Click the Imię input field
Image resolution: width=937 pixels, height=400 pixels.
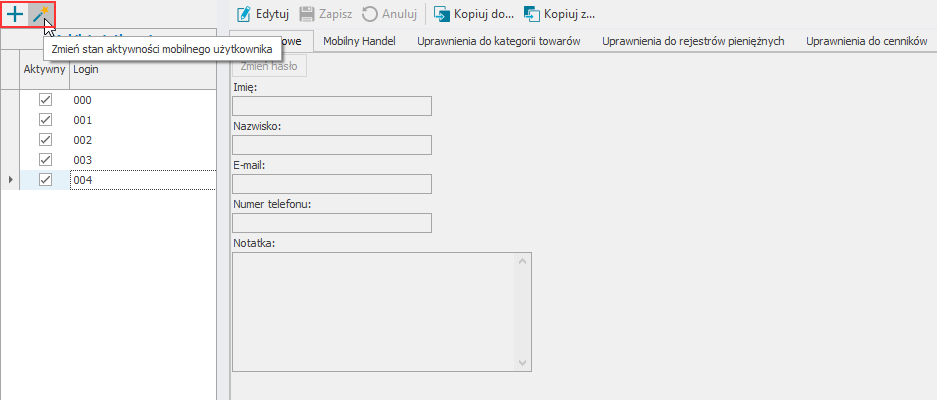tap(331, 106)
